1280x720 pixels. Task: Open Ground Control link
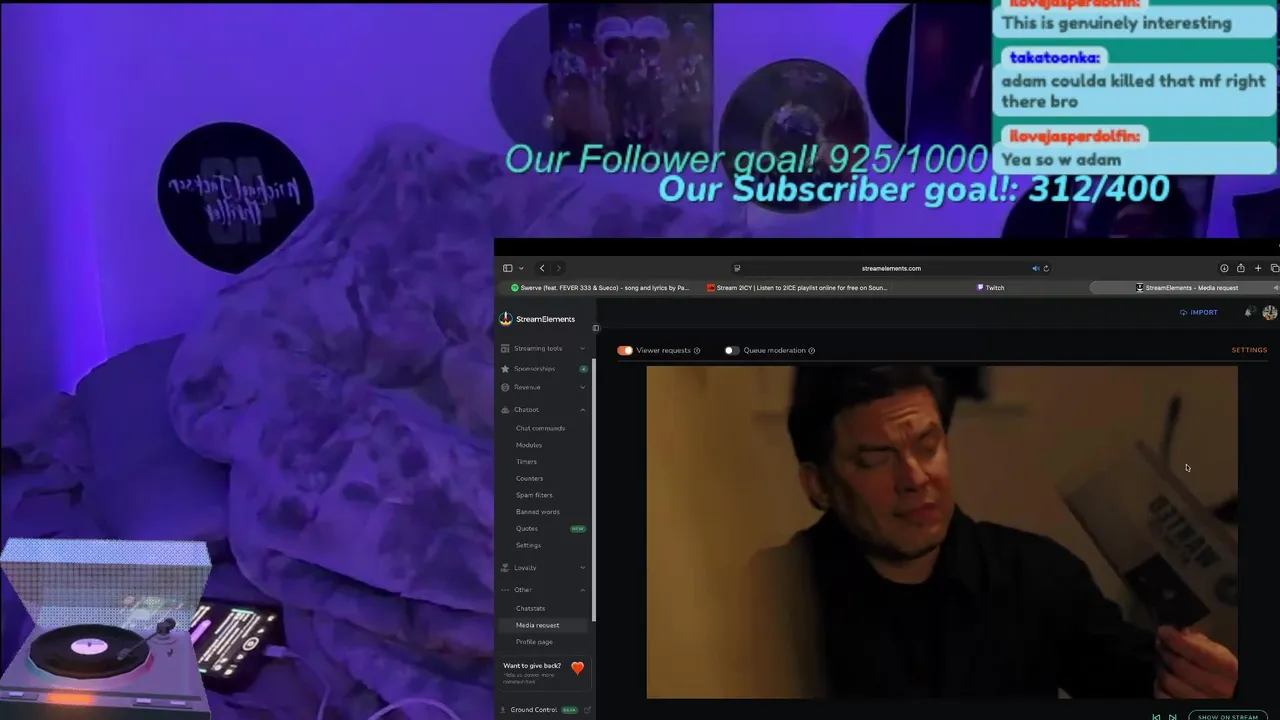533,710
